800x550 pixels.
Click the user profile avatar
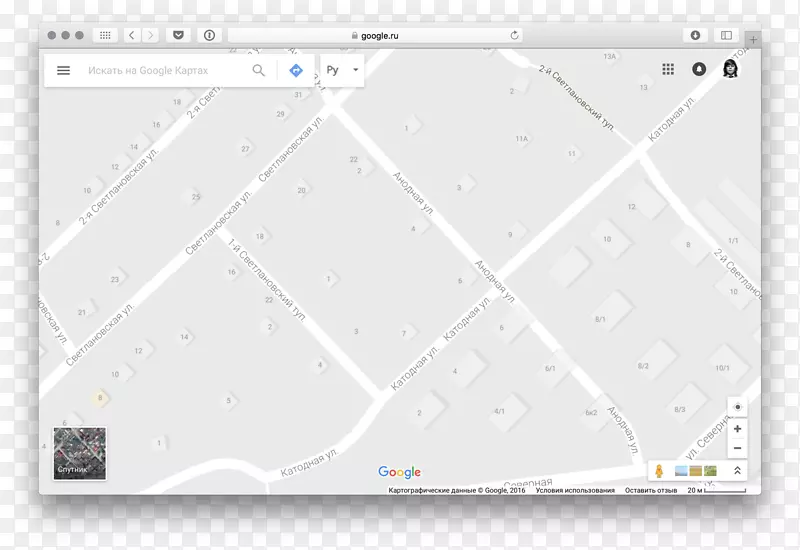(x=730, y=70)
